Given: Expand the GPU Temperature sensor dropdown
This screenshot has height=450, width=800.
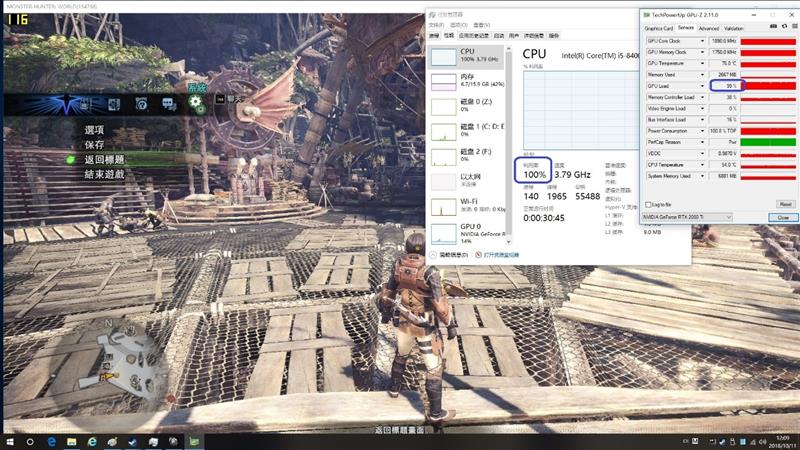Looking at the screenshot, I should point(702,63).
